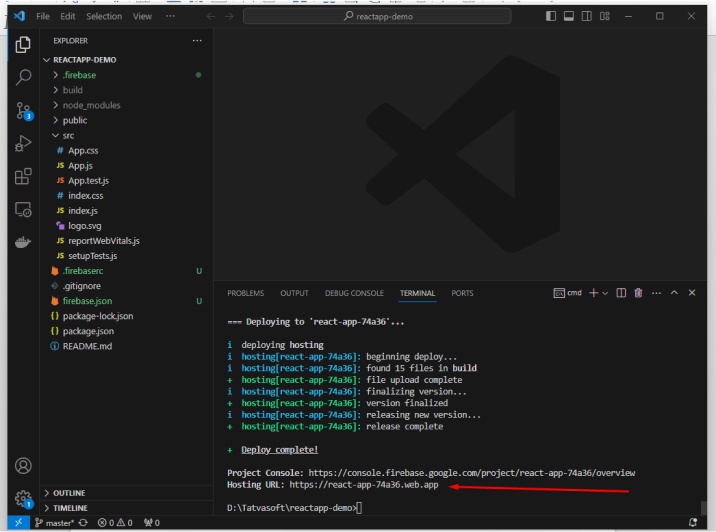Open the Search view in activity bar
The height and width of the screenshot is (532, 716).
point(23,77)
